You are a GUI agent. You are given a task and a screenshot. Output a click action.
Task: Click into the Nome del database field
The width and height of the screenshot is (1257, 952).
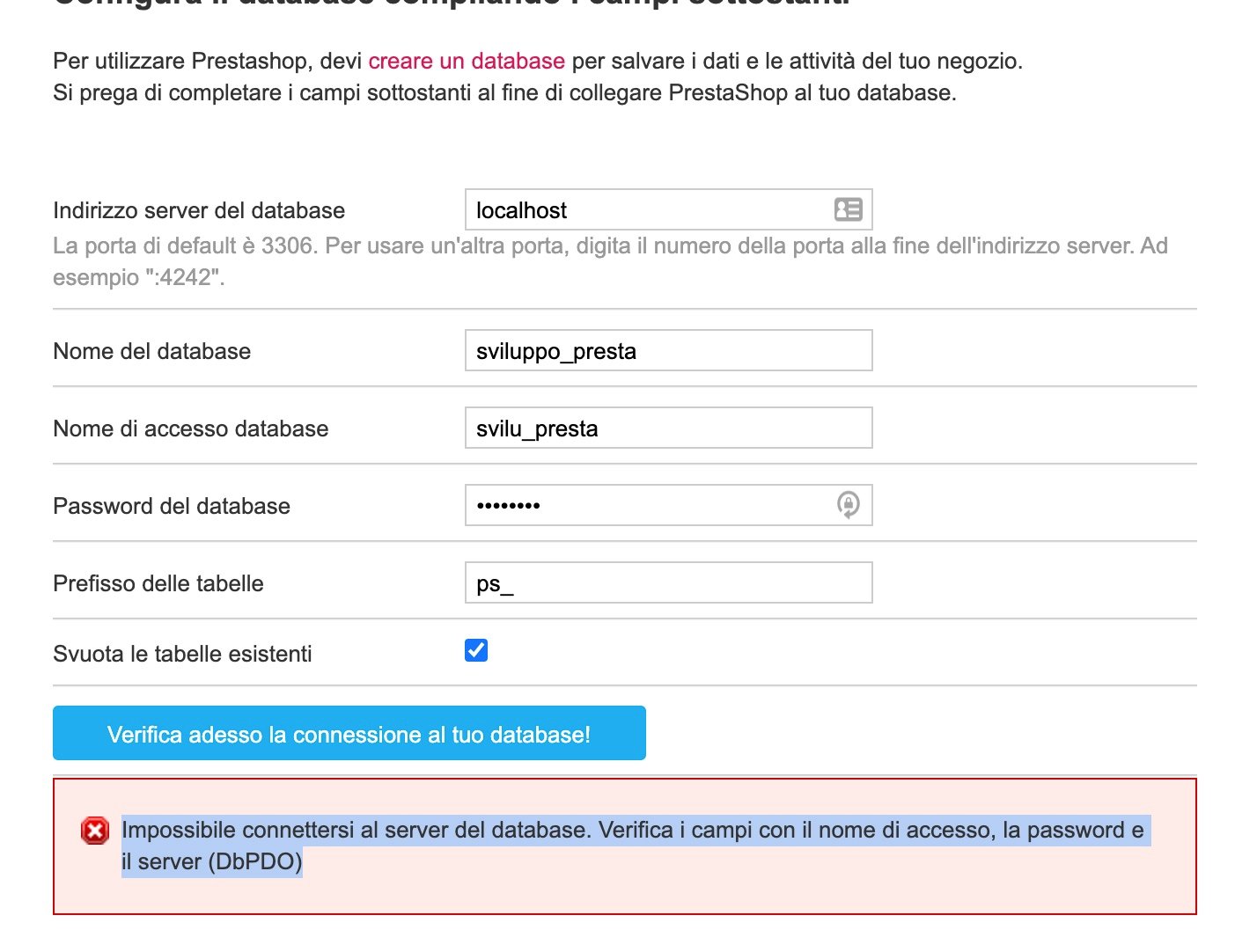669,350
